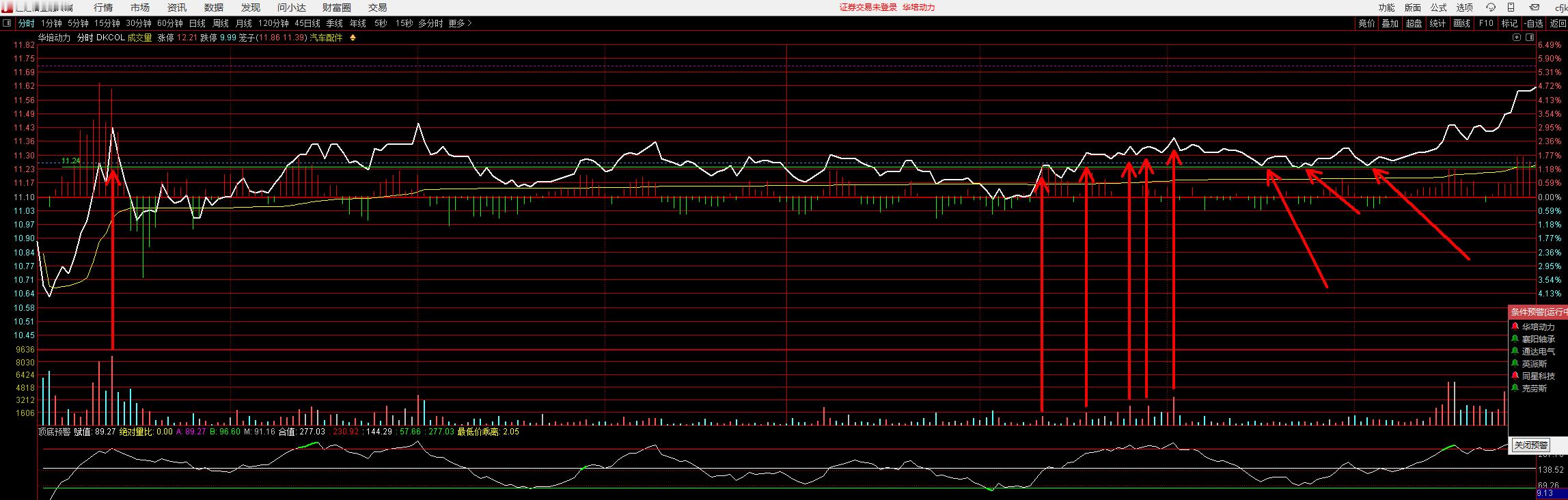Click the 返回 back button
Viewport: 1568px width, 500px height.
click(x=1557, y=23)
